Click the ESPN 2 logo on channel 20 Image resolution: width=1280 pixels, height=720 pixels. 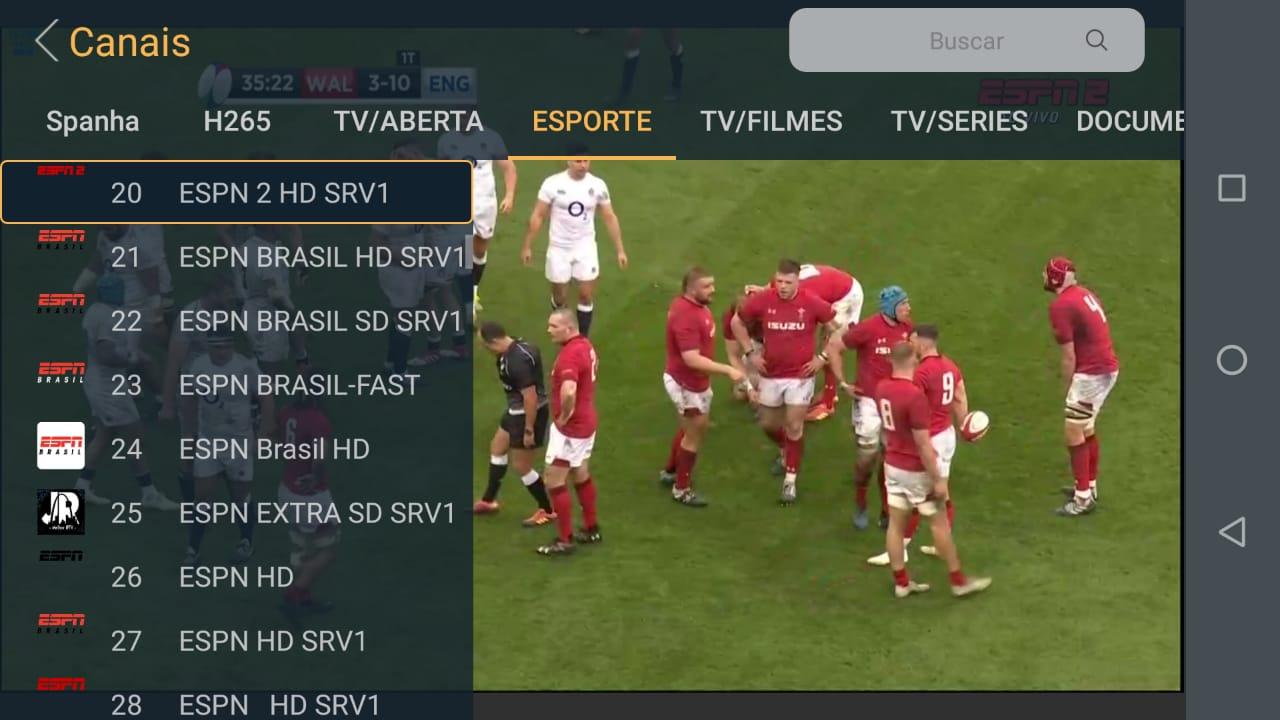[x=61, y=171]
